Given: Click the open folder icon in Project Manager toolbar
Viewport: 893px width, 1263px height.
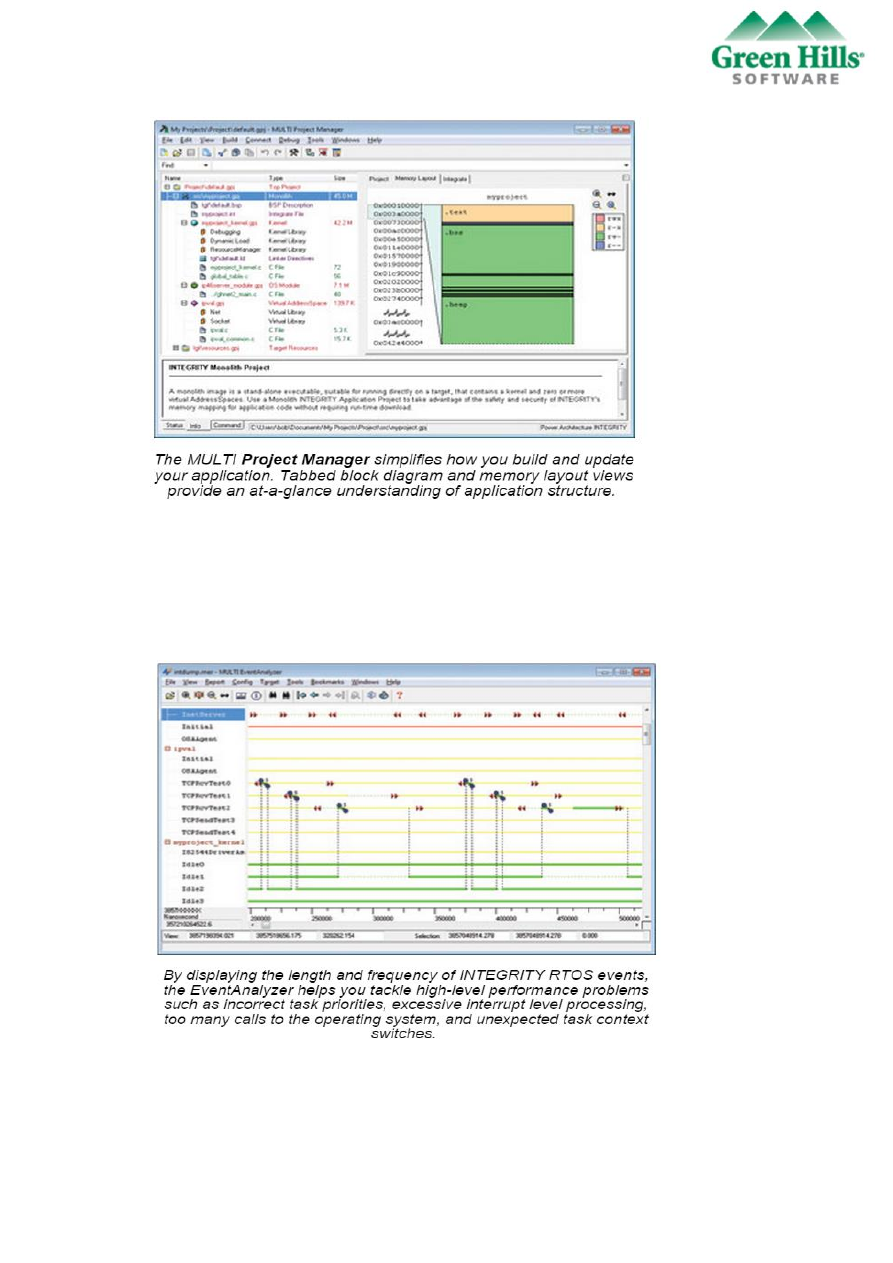Looking at the screenshot, I should point(177,153).
